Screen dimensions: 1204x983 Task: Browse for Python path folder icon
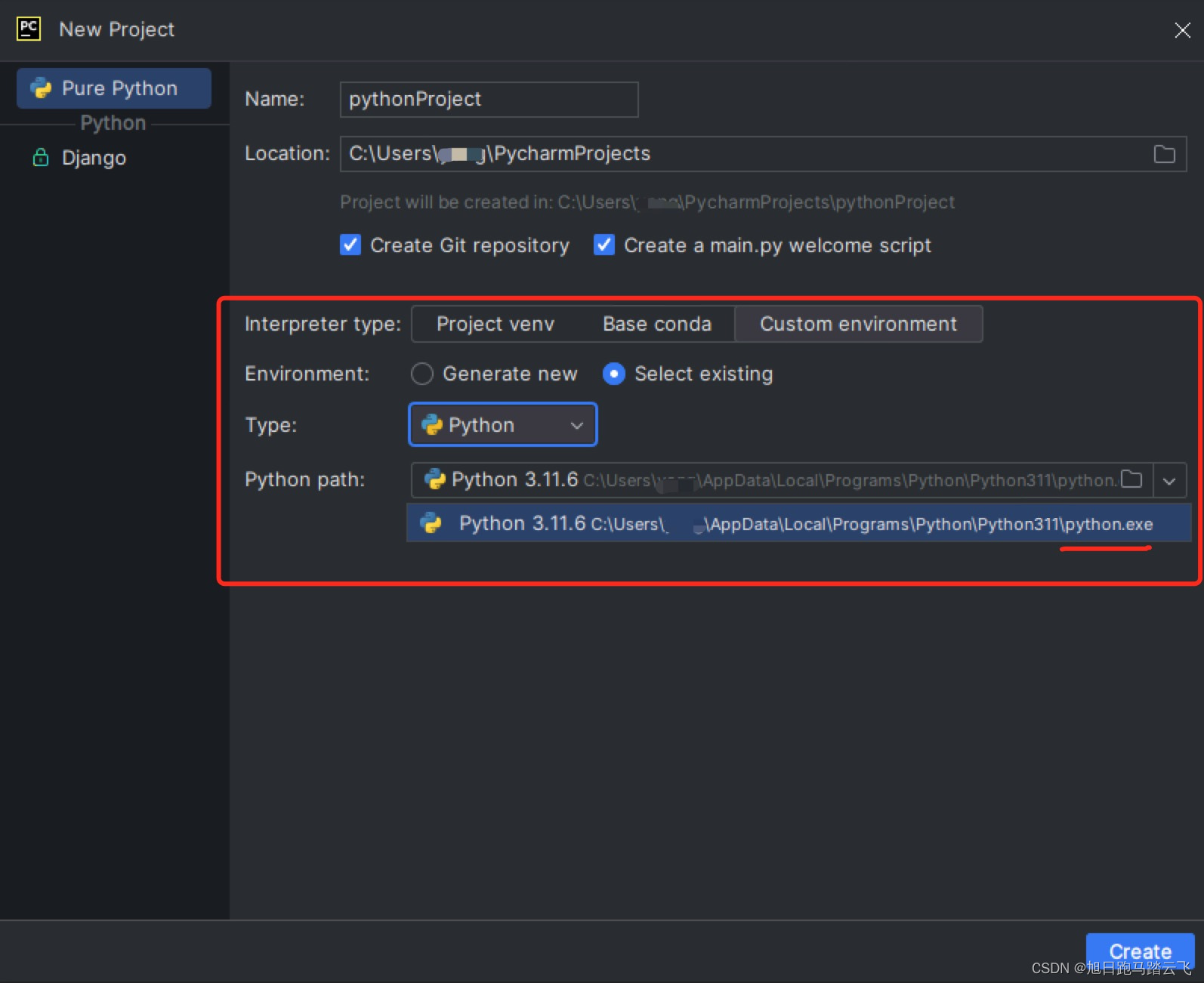[x=1131, y=479]
